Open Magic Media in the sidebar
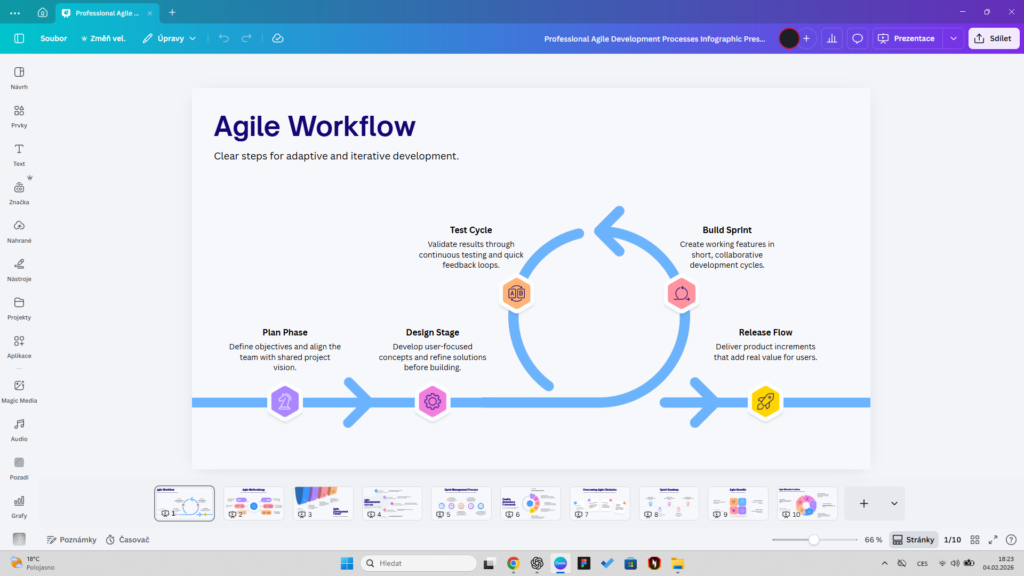 19,390
